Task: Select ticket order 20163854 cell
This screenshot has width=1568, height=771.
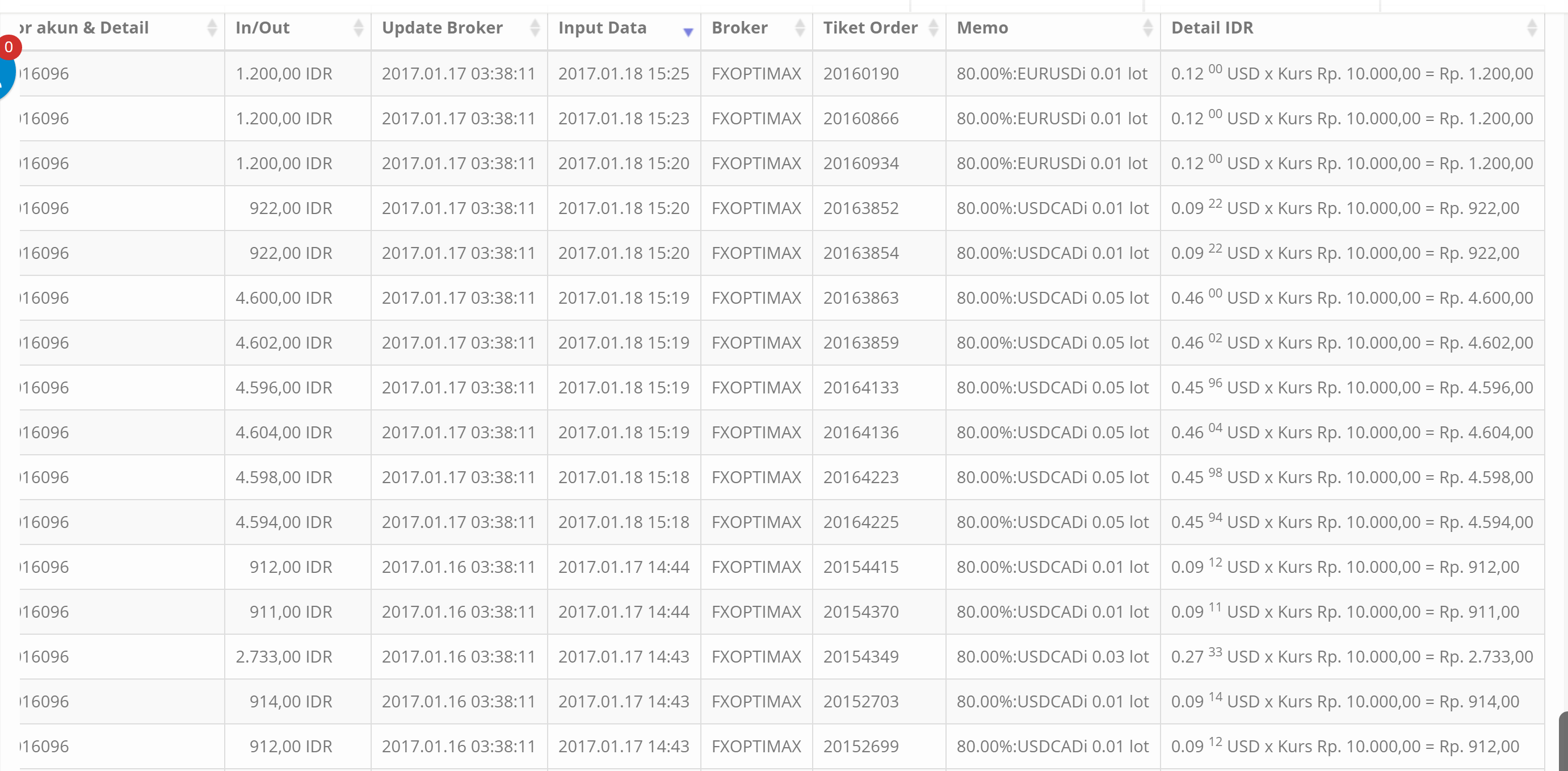Action: (880, 253)
